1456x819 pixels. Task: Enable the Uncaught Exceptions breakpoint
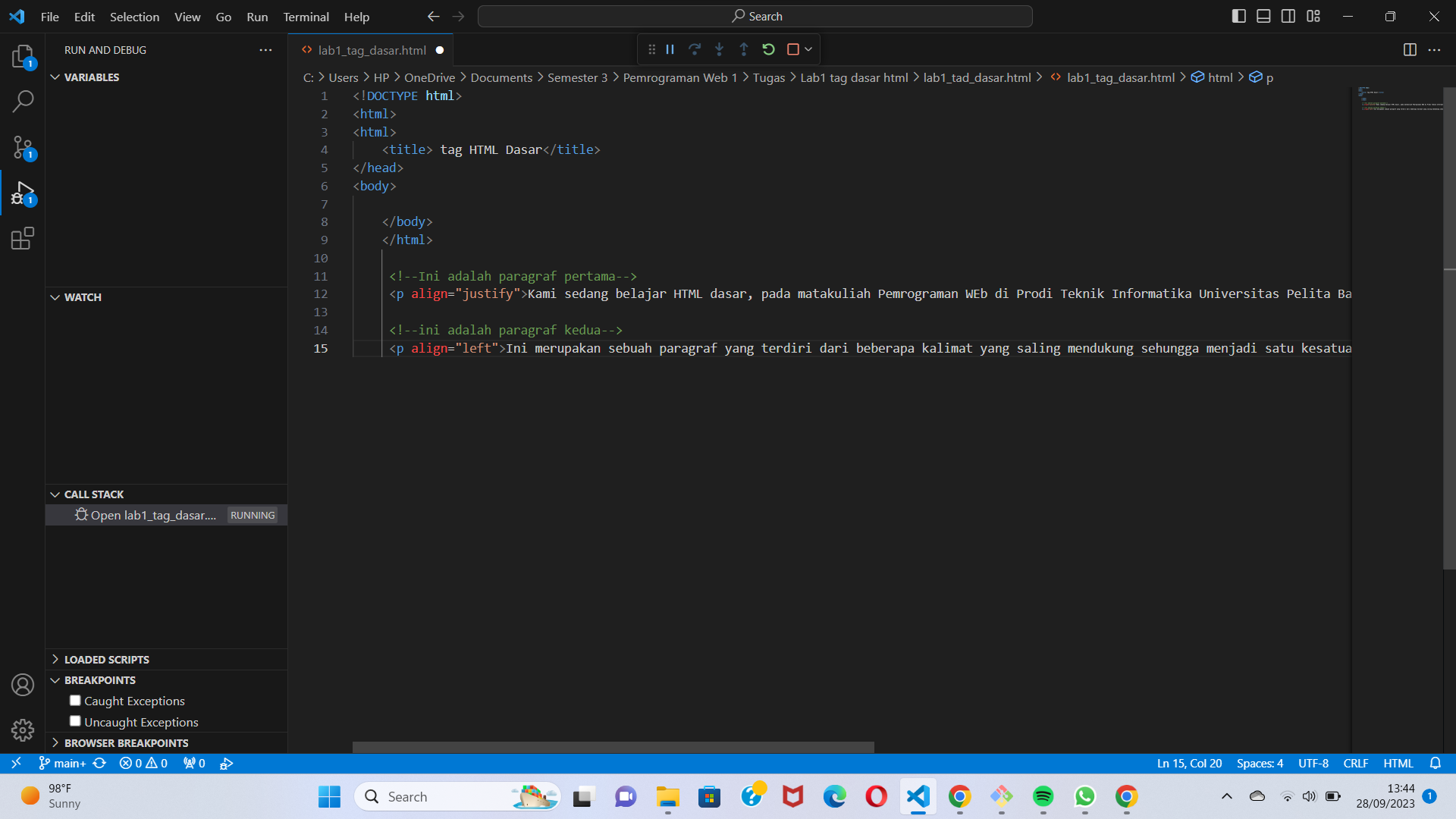(74, 720)
